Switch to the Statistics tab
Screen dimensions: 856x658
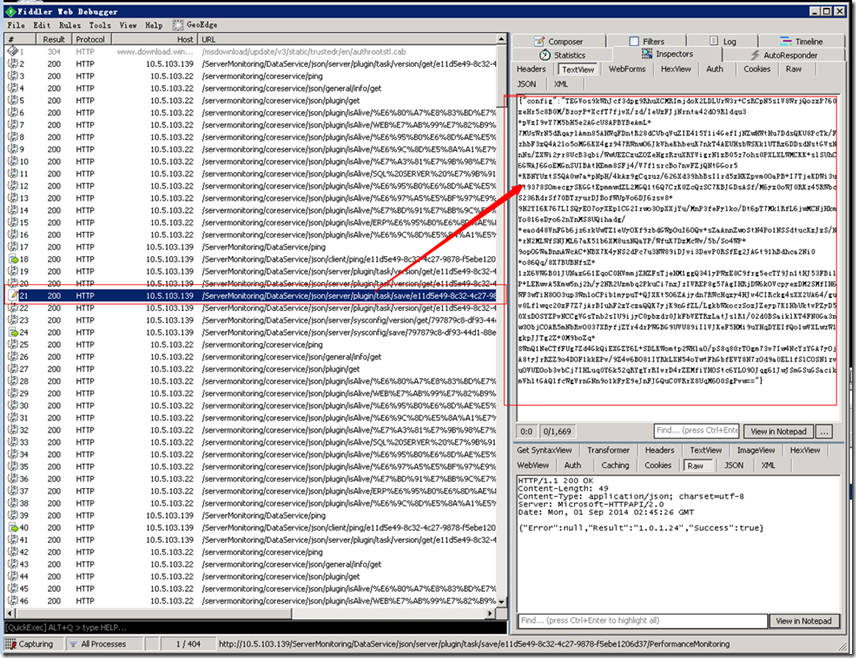click(x=562, y=55)
